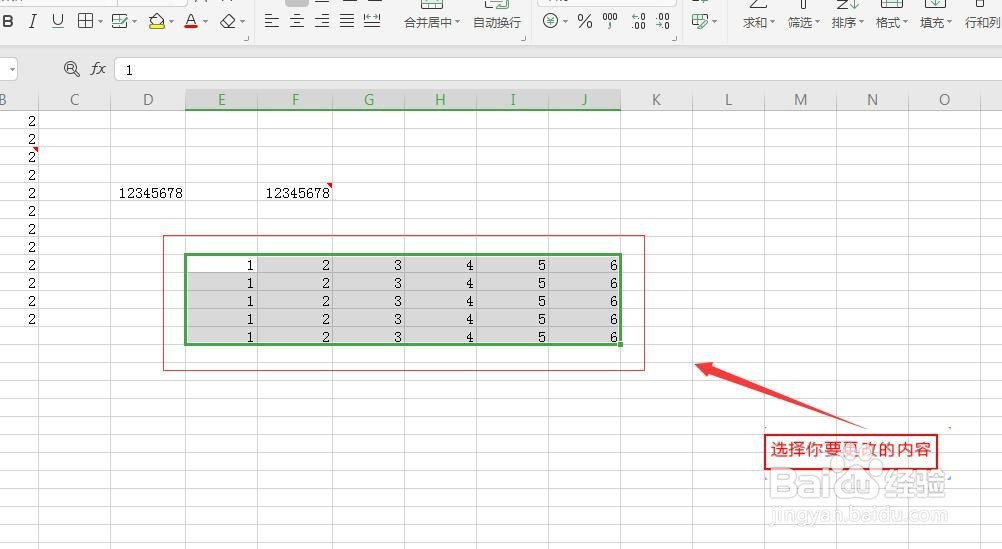Open 合并居中 dropdown arrow
Image resolution: width=1002 pixels, height=549 pixels.
point(457,22)
